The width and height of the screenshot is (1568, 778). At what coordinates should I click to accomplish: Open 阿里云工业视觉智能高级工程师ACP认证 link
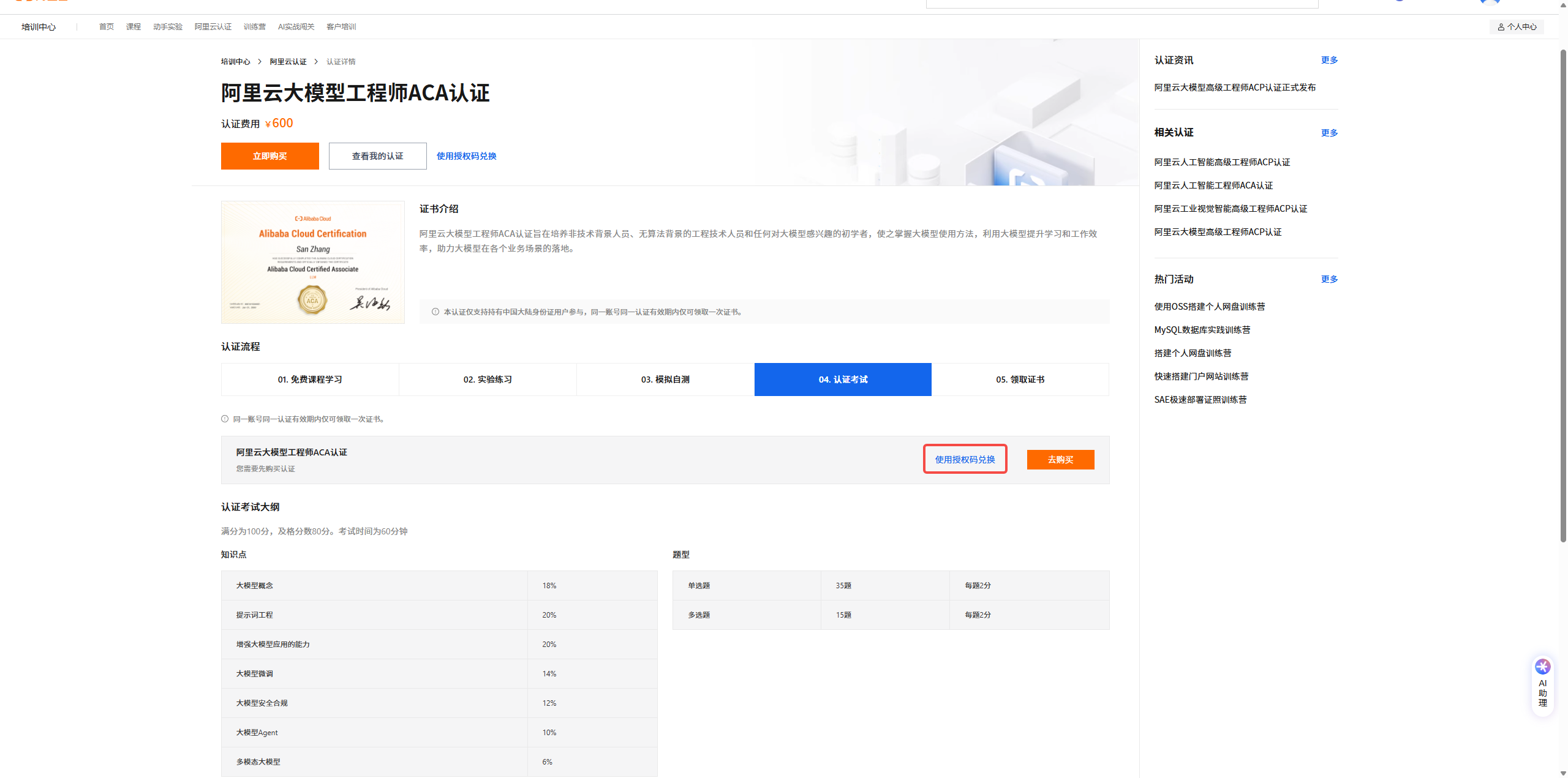pos(1231,209)
